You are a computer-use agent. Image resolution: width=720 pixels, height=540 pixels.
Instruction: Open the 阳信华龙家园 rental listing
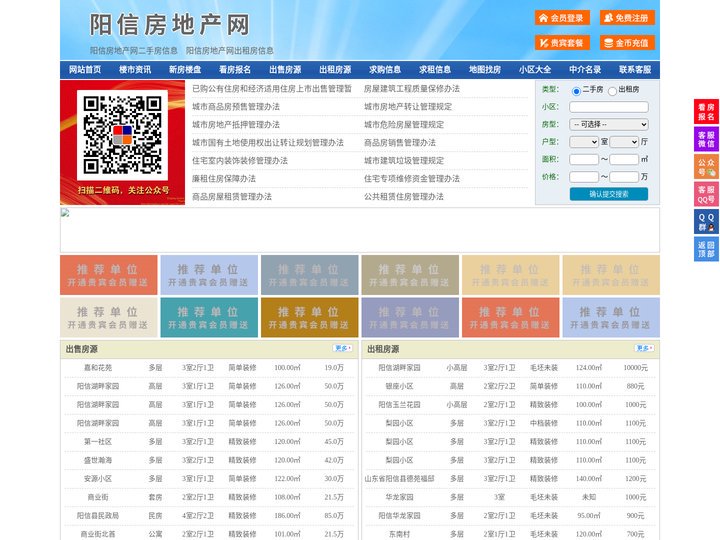399,516
